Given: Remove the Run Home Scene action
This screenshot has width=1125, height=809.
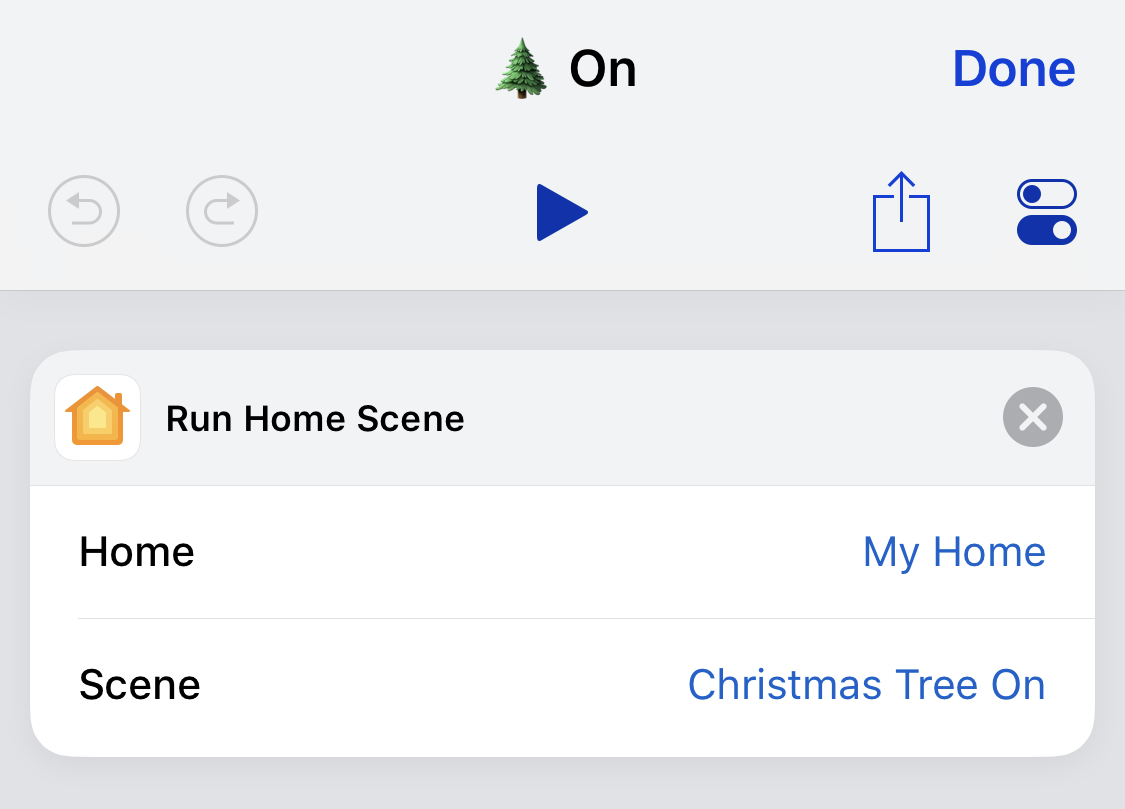Looking at the screenshot, I should point(1032,417).
